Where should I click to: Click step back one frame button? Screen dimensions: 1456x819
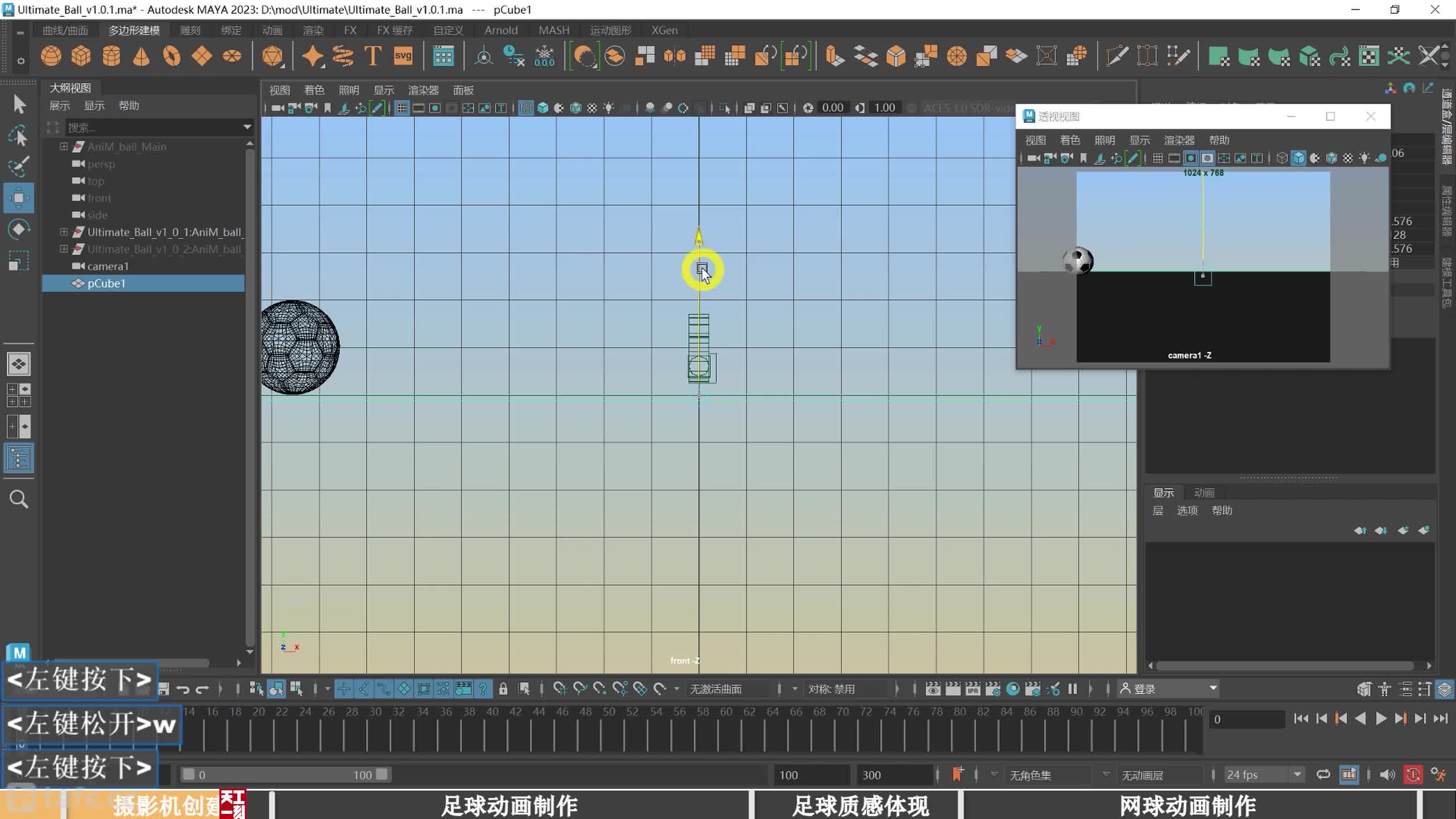point(1321,719)
